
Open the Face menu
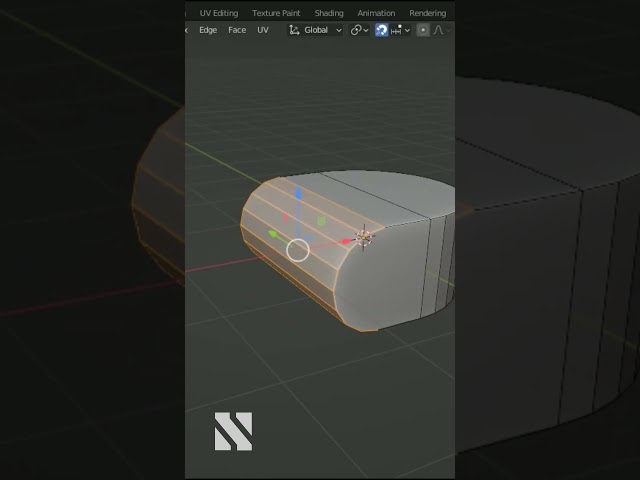coord(237,30)
